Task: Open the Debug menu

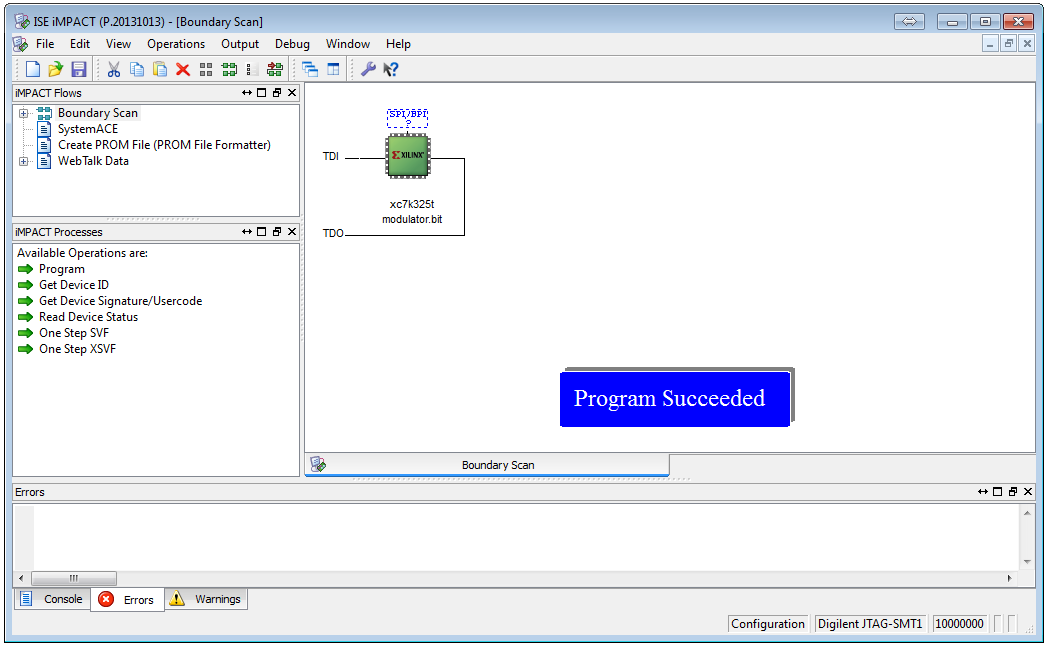Action: coord(292,44)
